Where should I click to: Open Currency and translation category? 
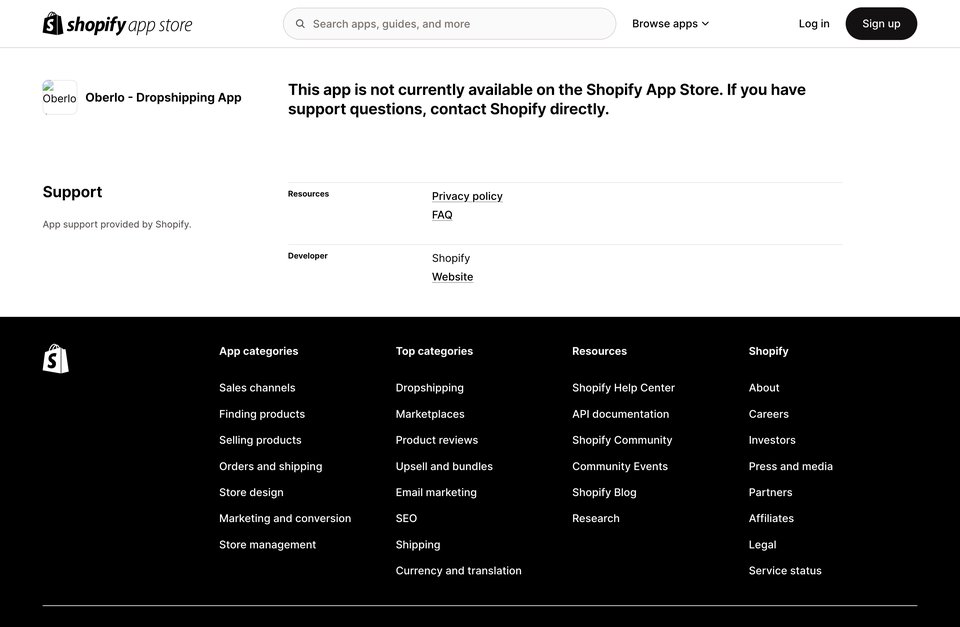pyautogui.click(x=459, y=571)
